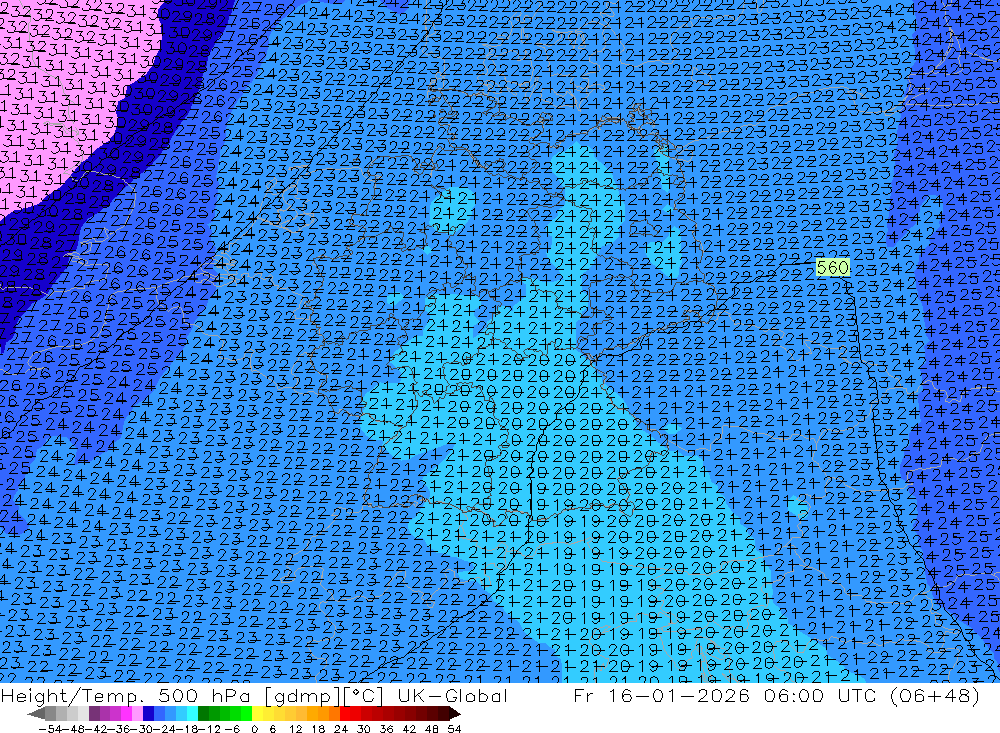The image size is (1000, 733).
Task: Click the '(06+48)' forecast offset text
Action: 934,695
